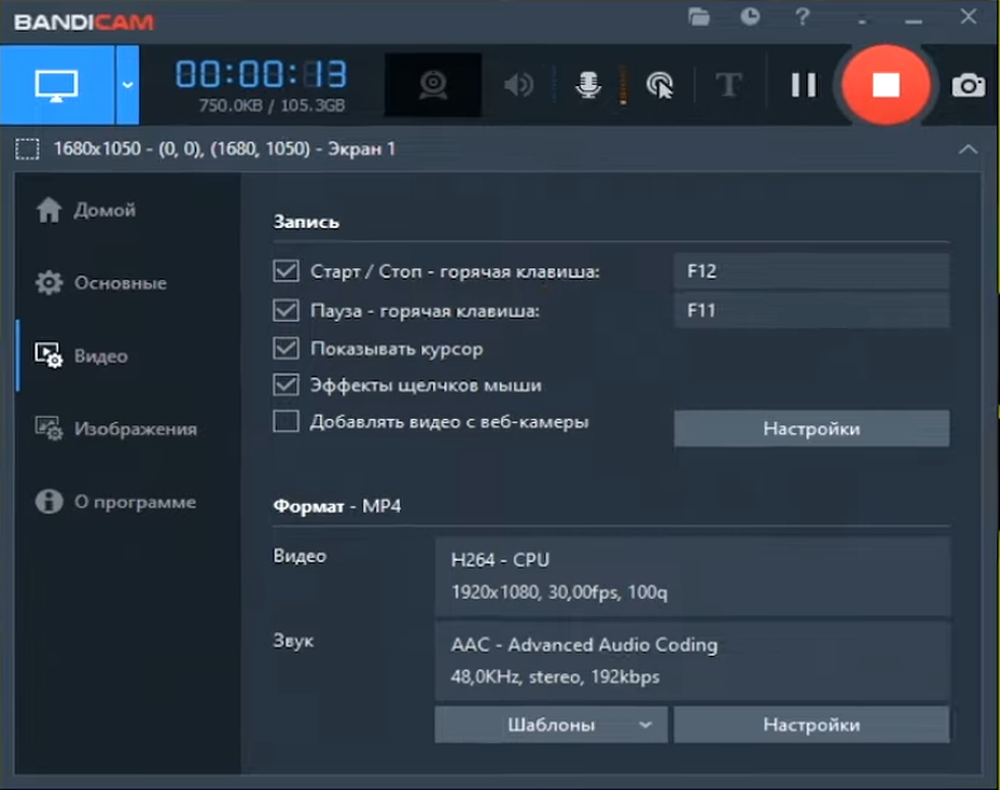This screenshot has height=790, width=1000.
Task: Open format Настройки button beside Шаблоны
Action: pos(811,724)
